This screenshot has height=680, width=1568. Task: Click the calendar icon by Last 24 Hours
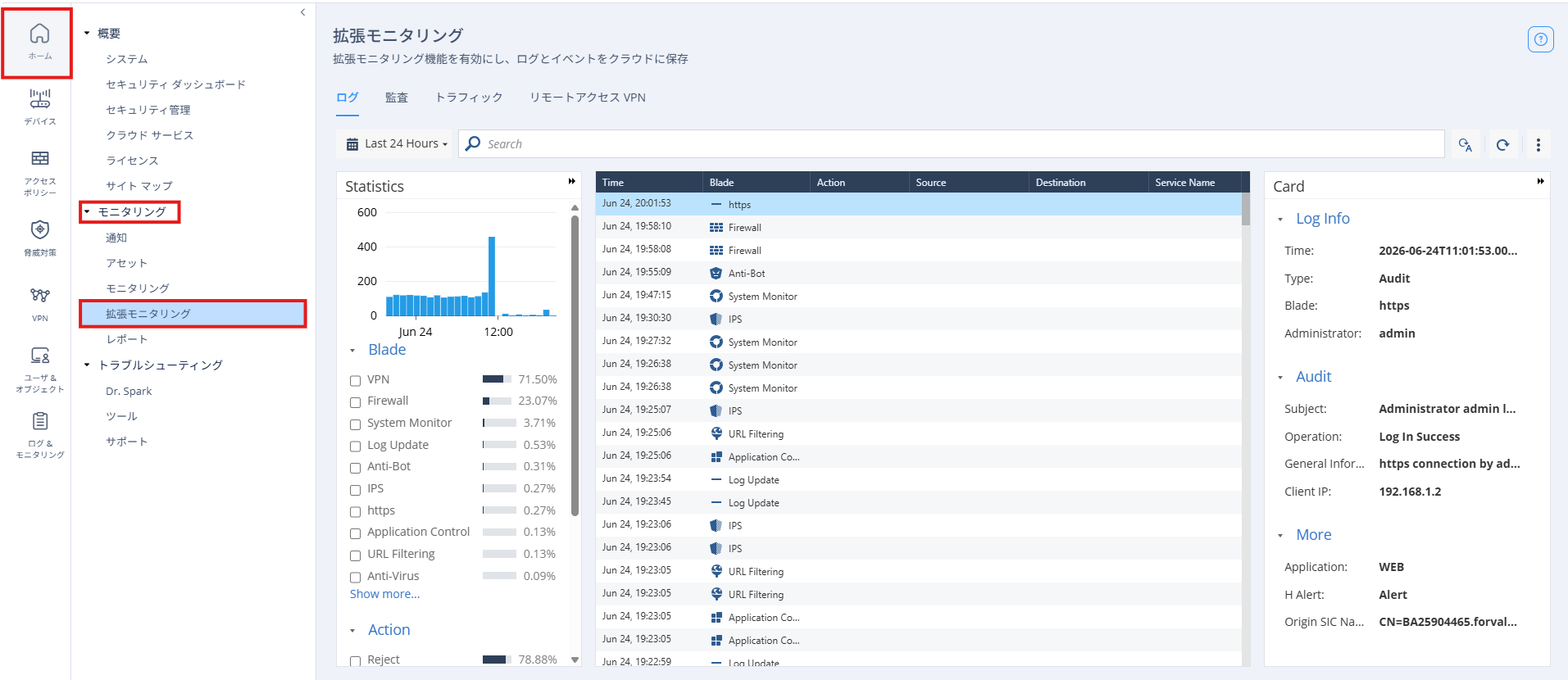pos(352,144)
